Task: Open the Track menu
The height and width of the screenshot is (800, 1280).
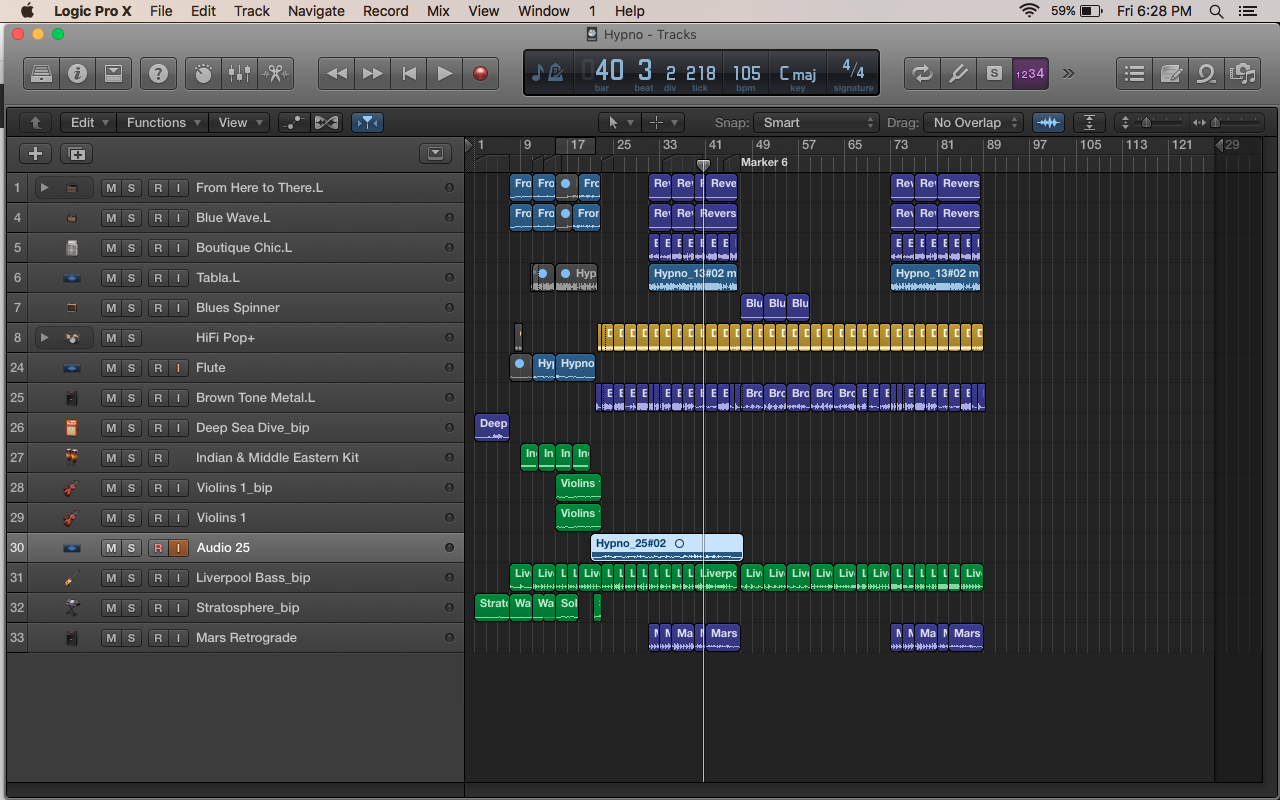Action: coord(252,11)
